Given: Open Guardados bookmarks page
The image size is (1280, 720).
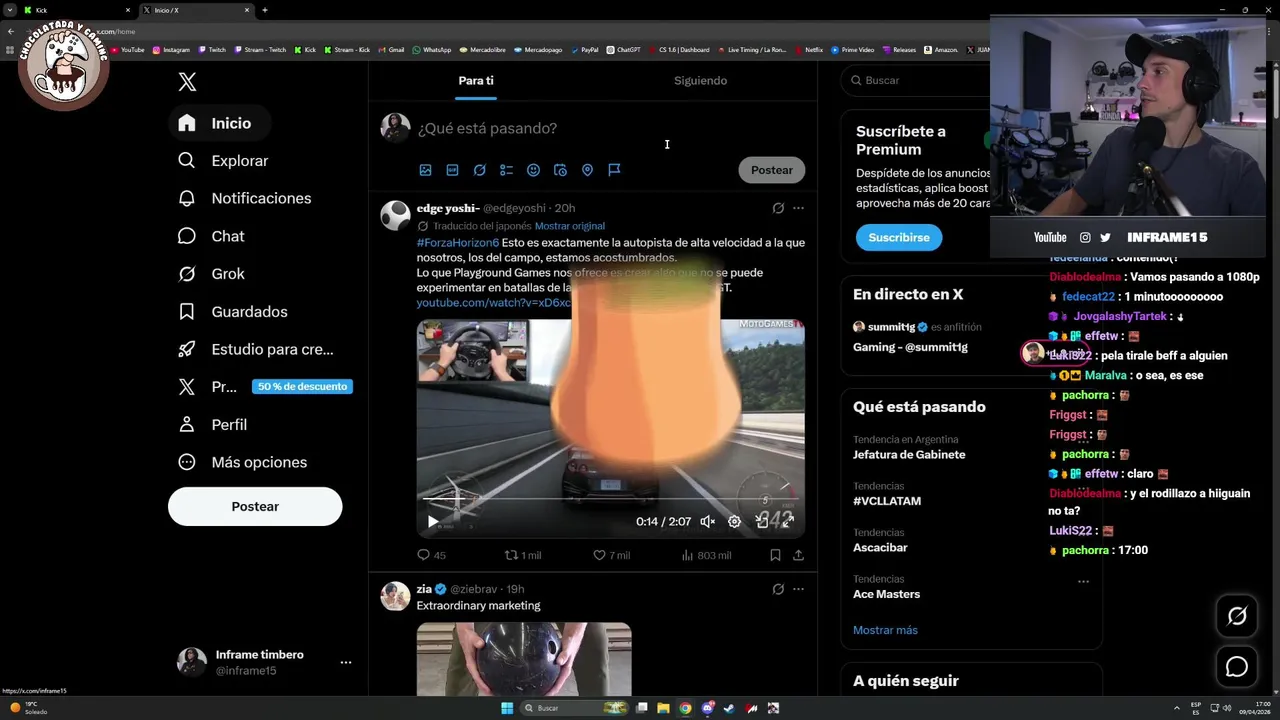Looking at the screenshot, I should pos(232,312).
